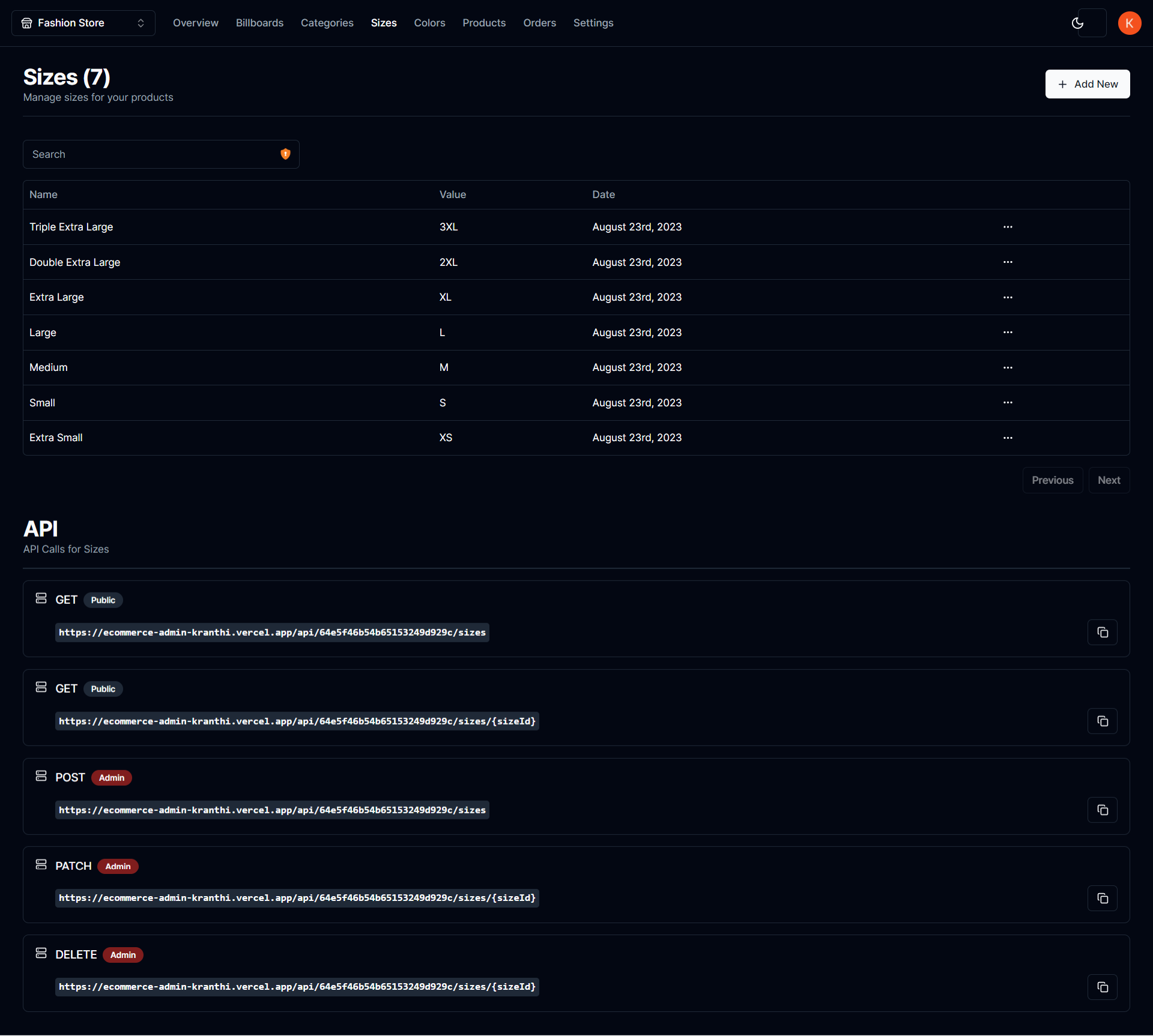Copy the DELETE sizes endpoint URL

tap(1102, 986)
